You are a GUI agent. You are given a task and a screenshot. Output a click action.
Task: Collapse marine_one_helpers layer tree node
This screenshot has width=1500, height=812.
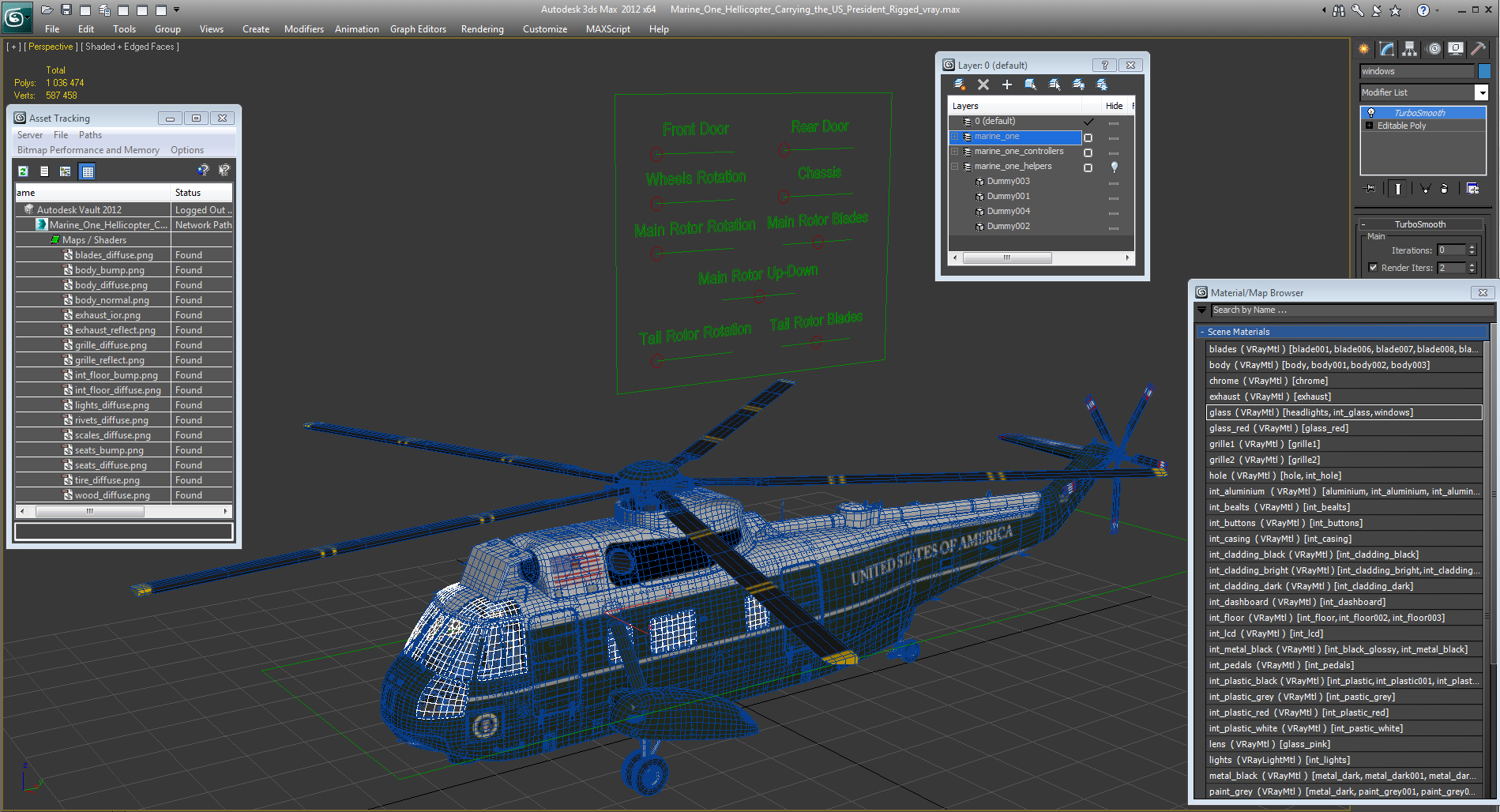954,167
